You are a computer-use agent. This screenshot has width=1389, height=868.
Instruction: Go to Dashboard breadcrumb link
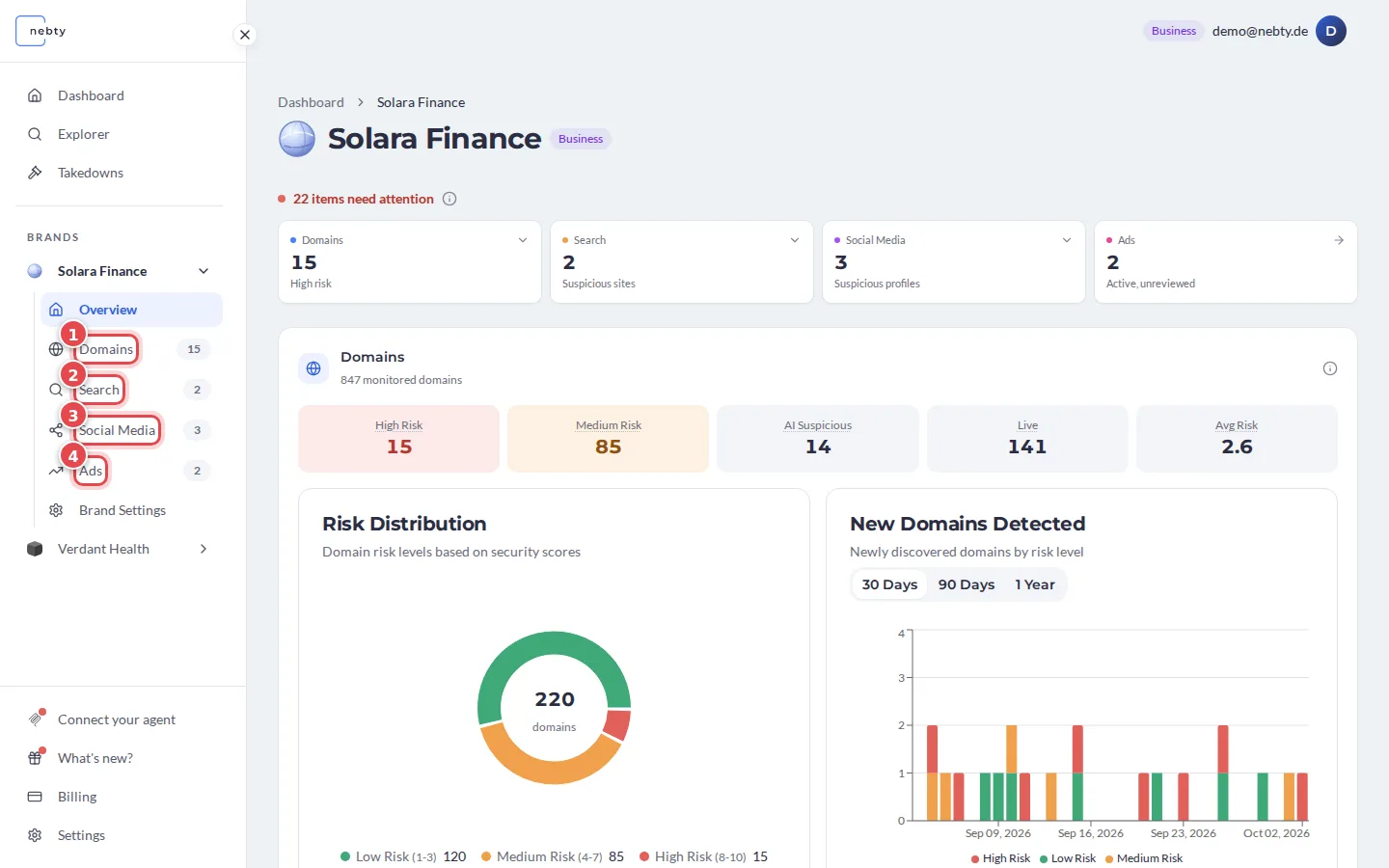point(311,102)
